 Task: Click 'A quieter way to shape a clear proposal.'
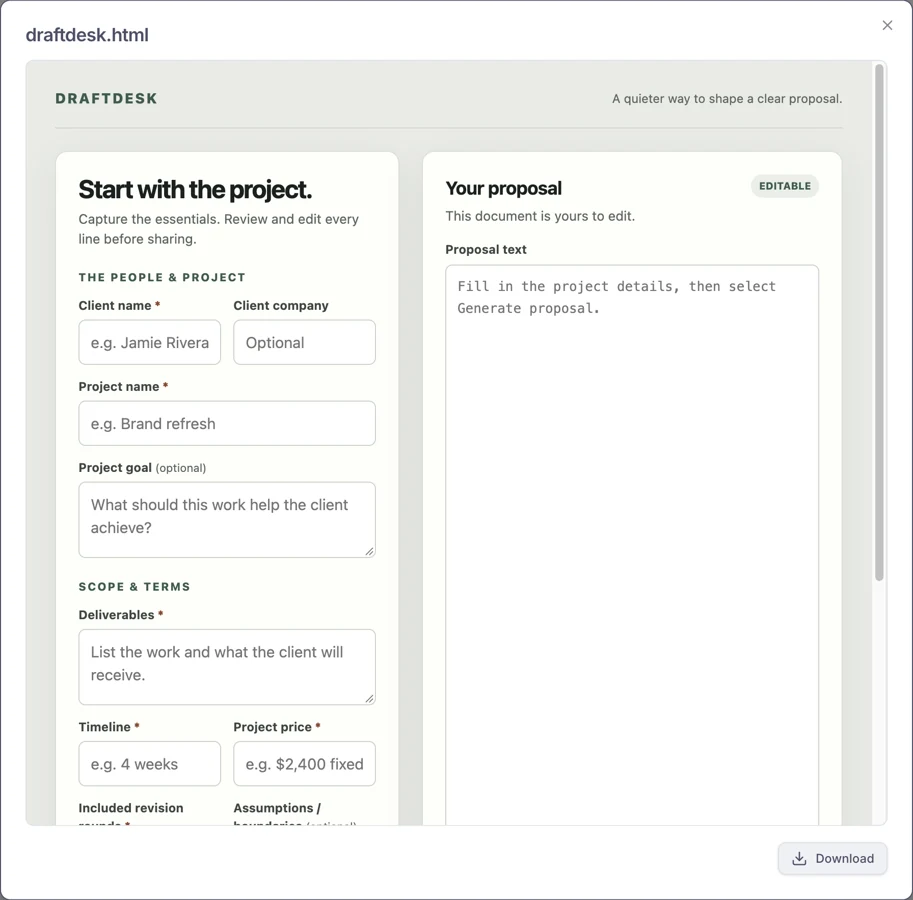click(727, 98)
